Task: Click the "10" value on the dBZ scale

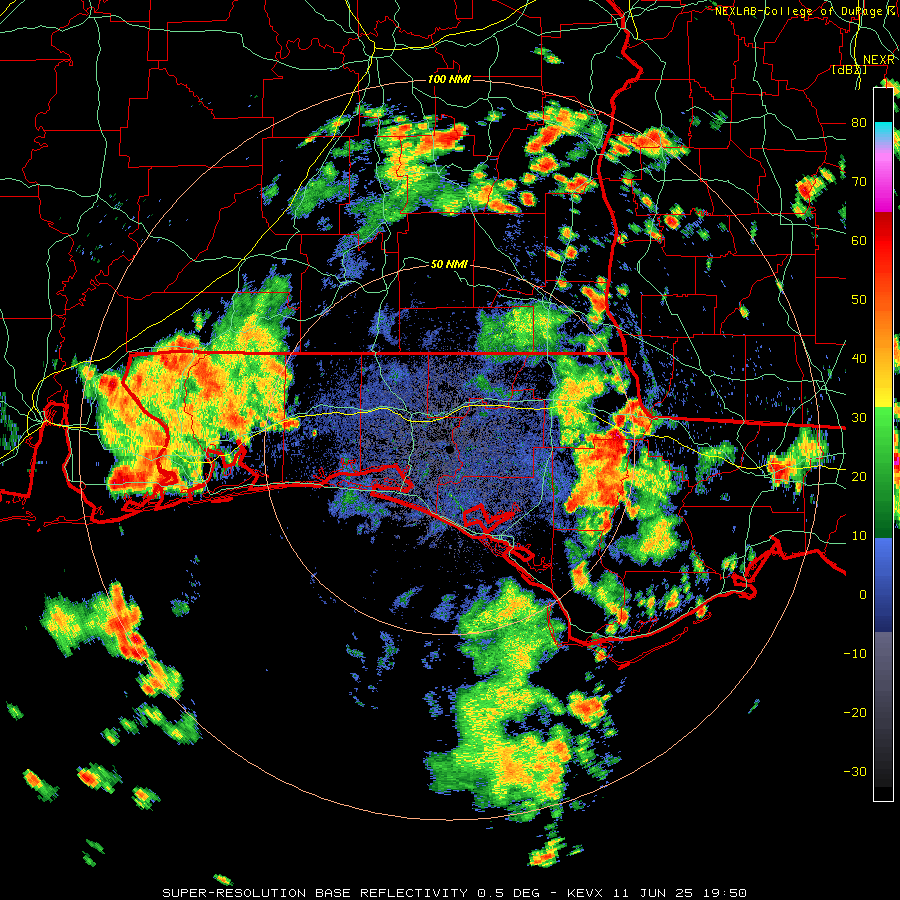Action: [859, 536]
